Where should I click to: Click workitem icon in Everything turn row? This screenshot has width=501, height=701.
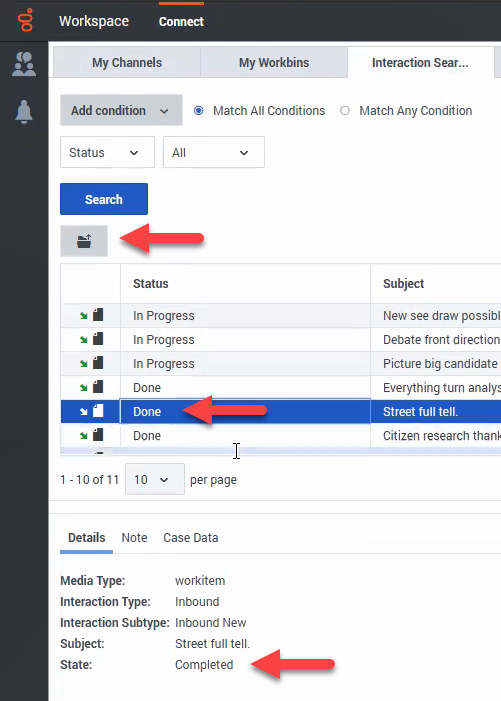tap(98, 387)
